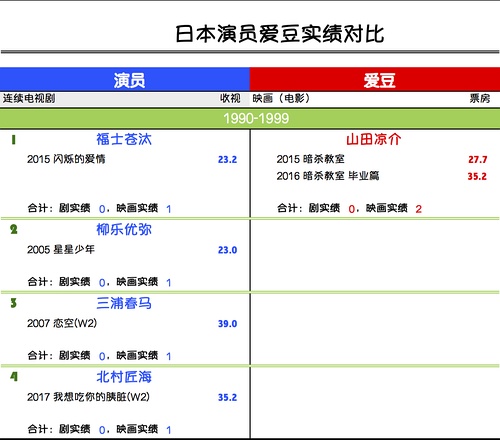The height and width of the screenshot is (440, 500).
Task: Click the 合计 summary under 北村匠海
Action: click(x=99, y=429)
